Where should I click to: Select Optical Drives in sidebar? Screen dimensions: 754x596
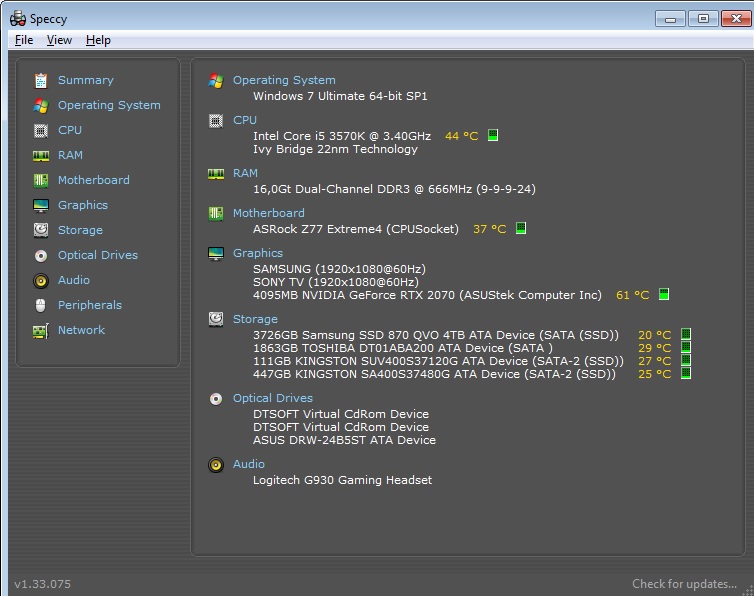98,255
